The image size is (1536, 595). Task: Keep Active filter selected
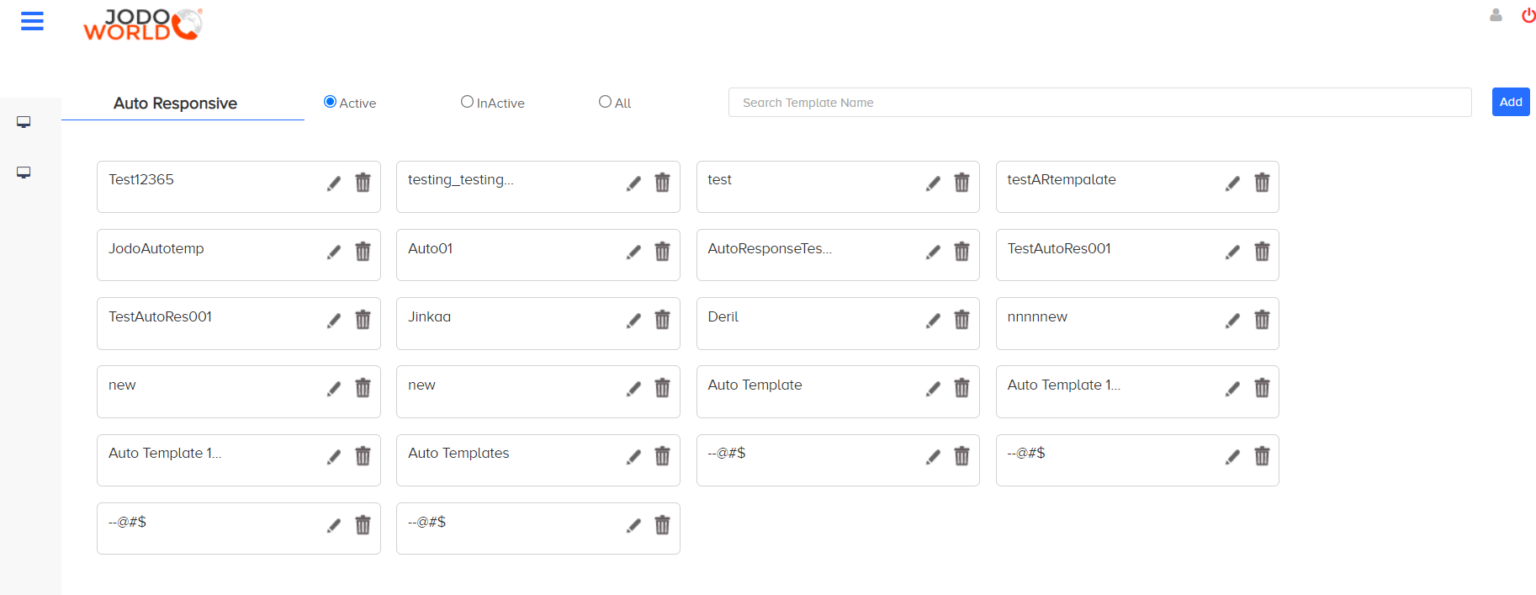(x=329, y=100)
